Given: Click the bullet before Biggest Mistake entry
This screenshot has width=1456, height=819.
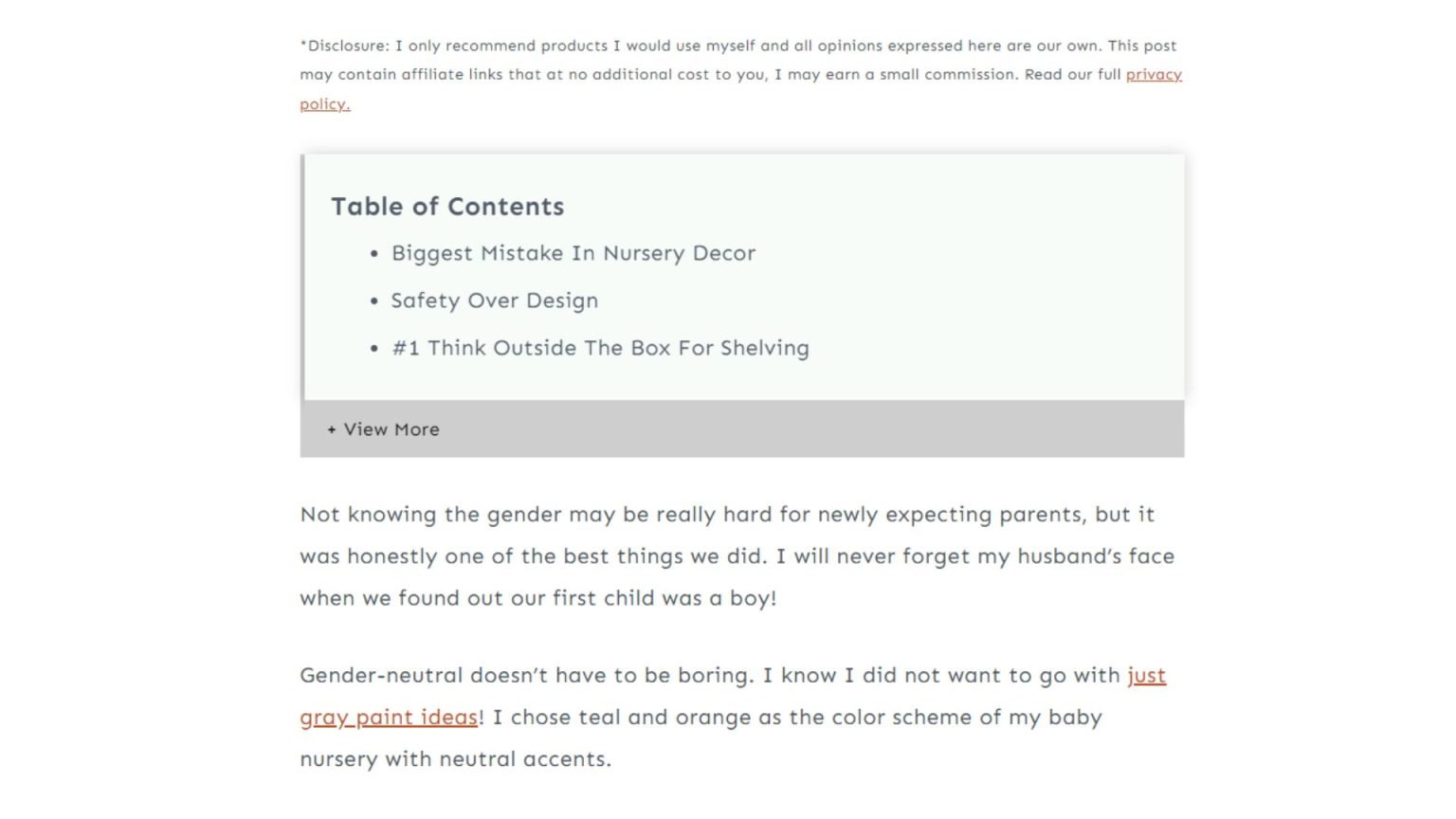Looking at the screenshot, I should click(x=374, y=254).
